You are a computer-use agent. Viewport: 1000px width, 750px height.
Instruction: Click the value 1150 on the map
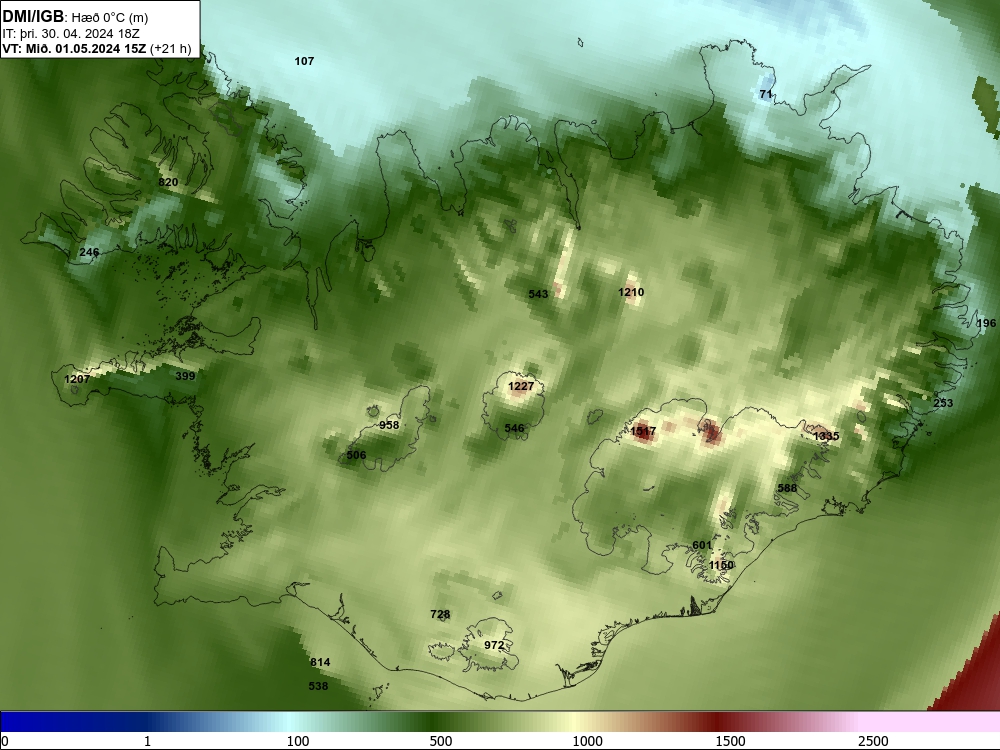click(x=721, y=566)
